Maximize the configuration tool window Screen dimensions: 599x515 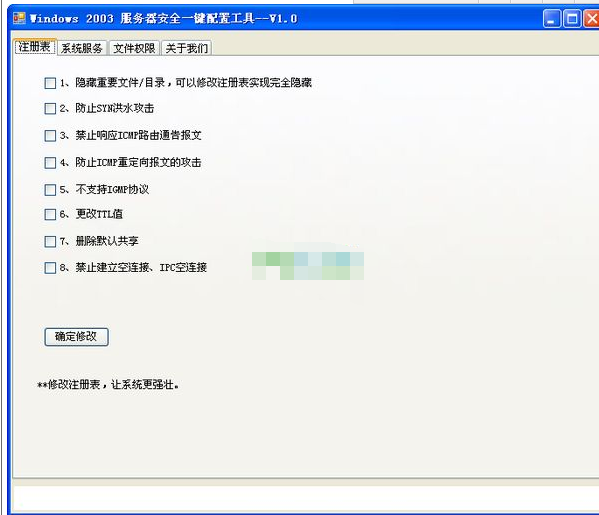(x=572, y=18)
